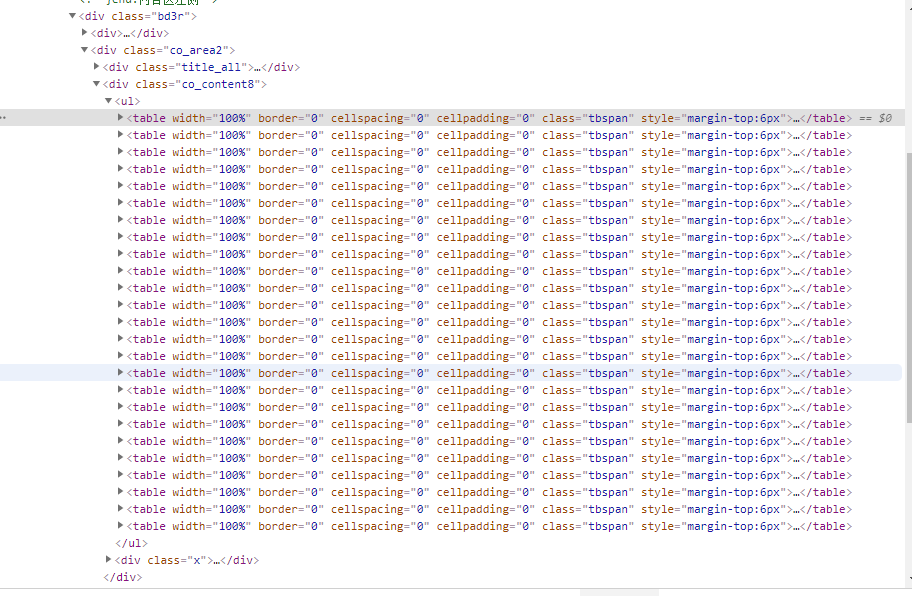Expand the light-blue highlighted table row
This screenshot has width=912, height=596.
point(121,373)
